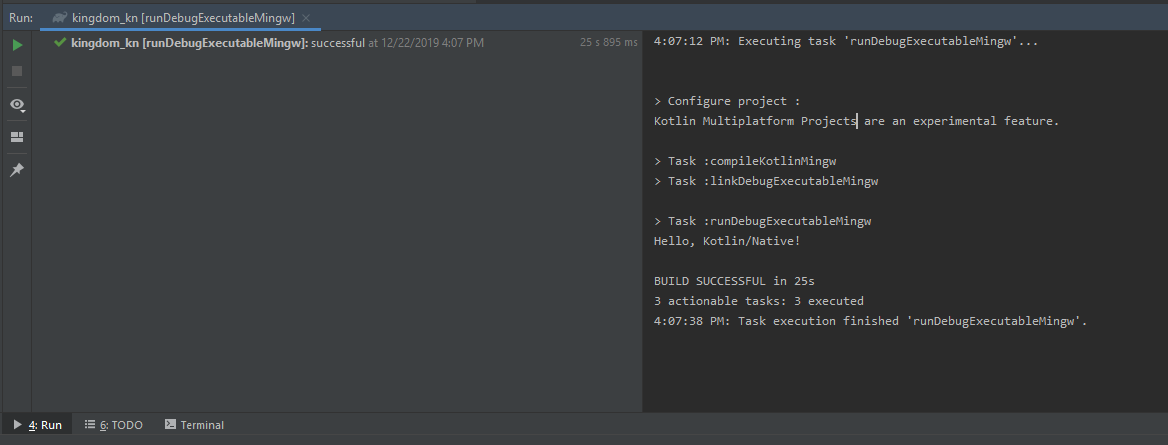The image size is (1168, 445).
Task: Click 'Task execution finished' console line
Action: [870, 321]
